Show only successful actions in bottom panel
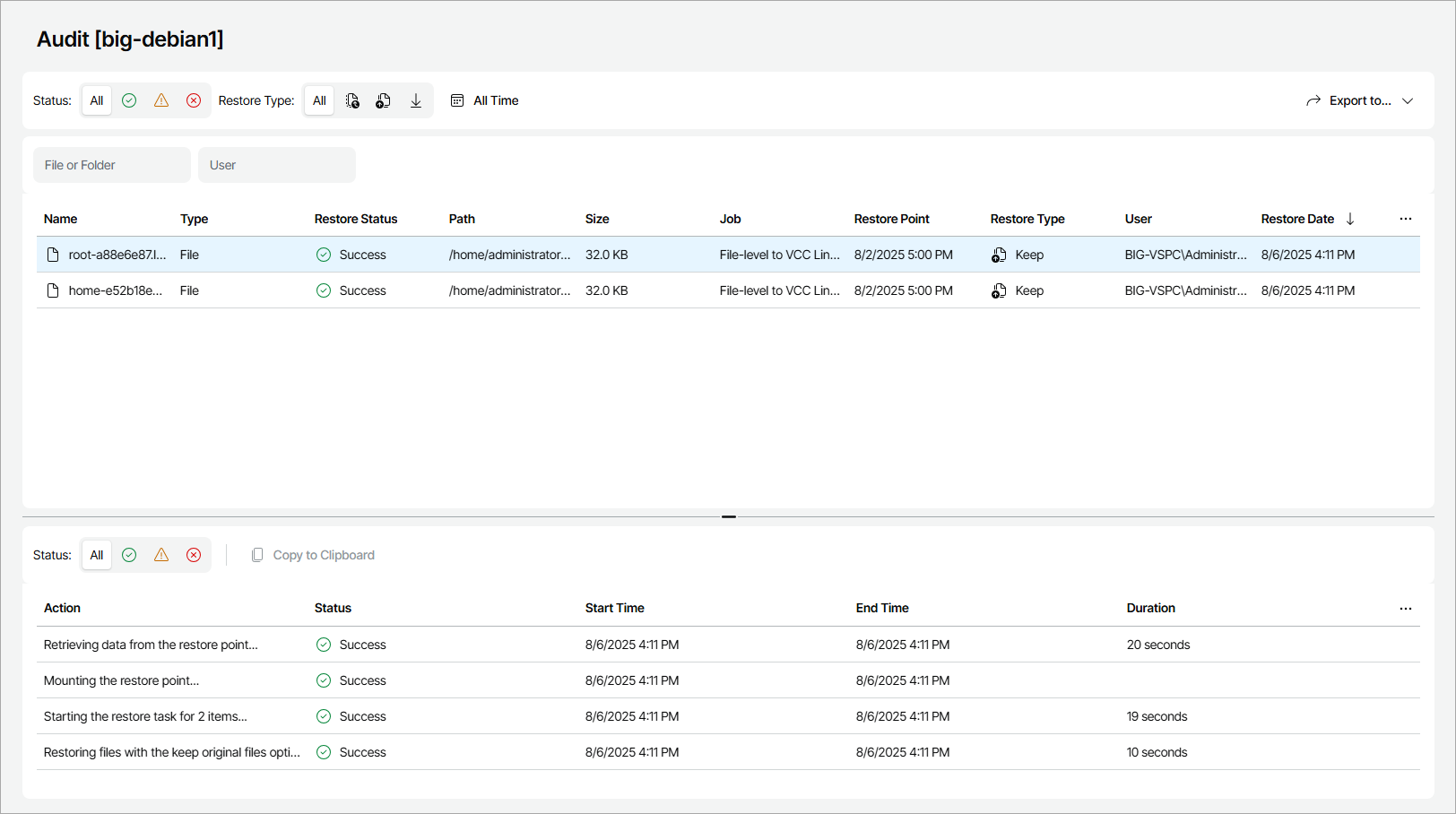Image resolution: width=1456 pixels, height=814 pixels. coord(129,555)
